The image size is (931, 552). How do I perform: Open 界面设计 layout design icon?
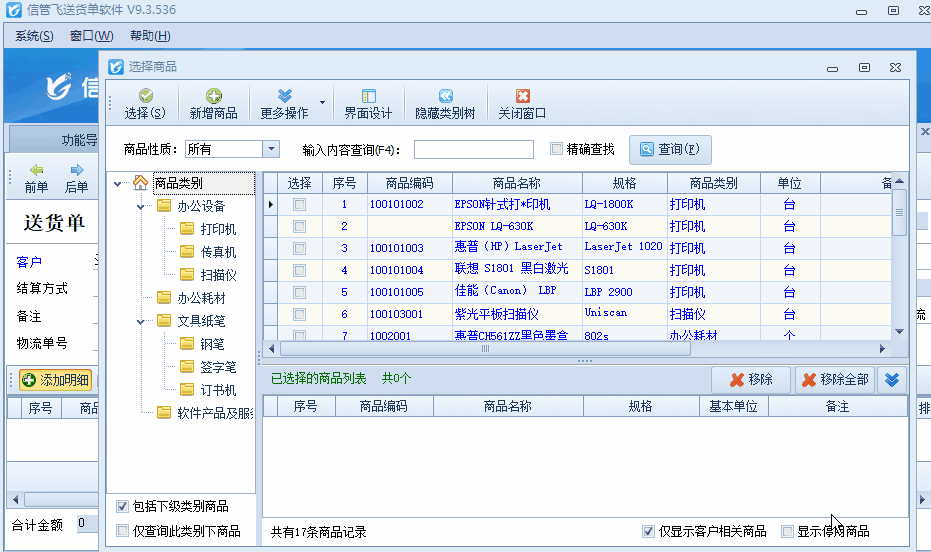click(368, 96)
